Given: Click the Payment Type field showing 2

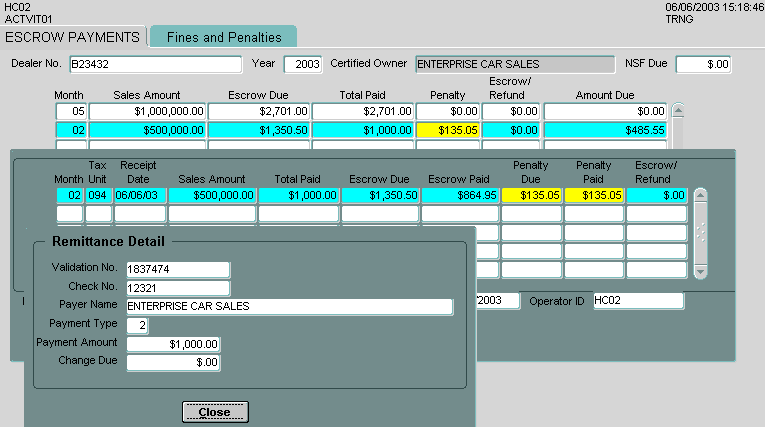Looking at the screenshot, I should pyautogui.click(x=138, y=325).
